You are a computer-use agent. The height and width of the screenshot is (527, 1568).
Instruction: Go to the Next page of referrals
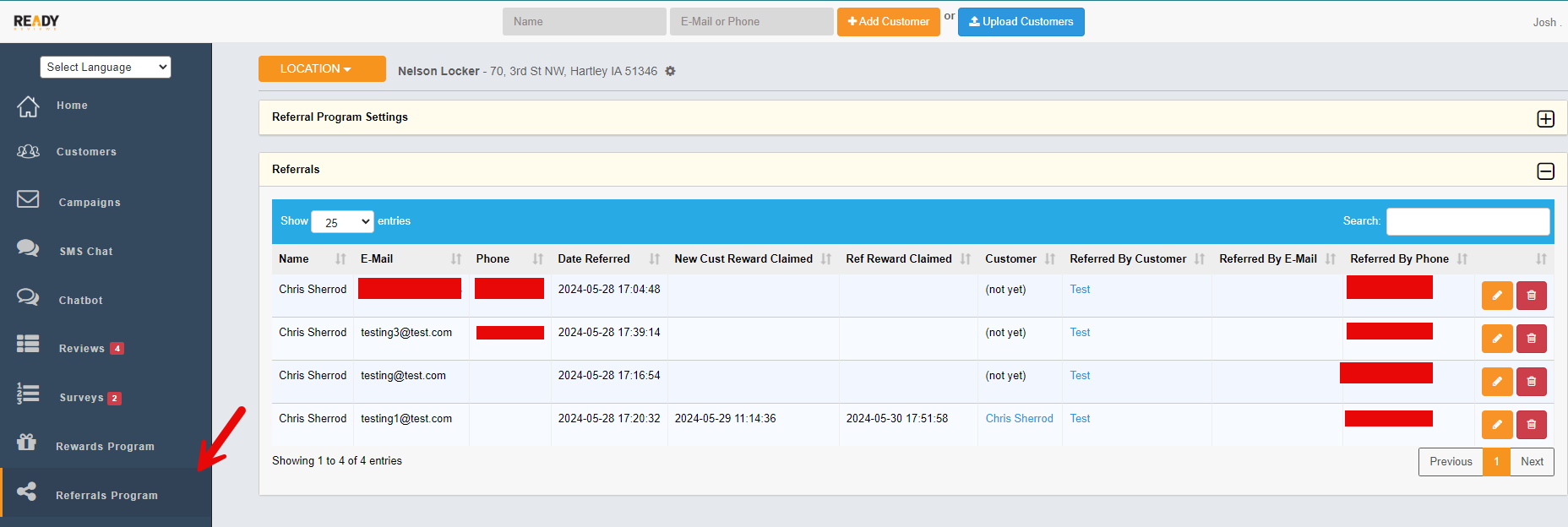[x=1531, y=462]
